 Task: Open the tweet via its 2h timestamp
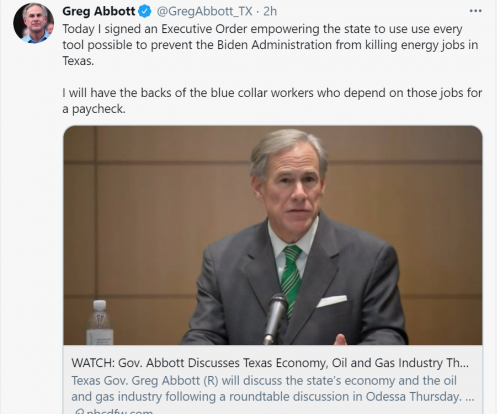coord(270,11)
